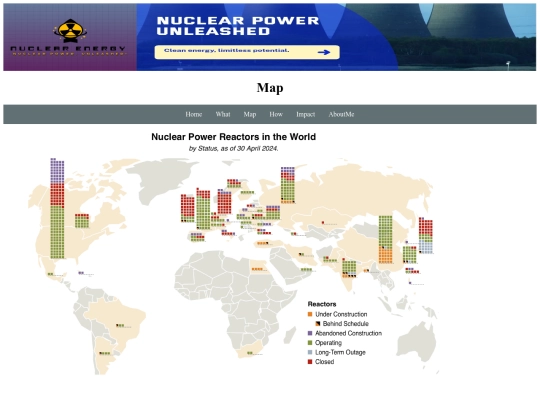Click the blue arrow in the banner

324,52
